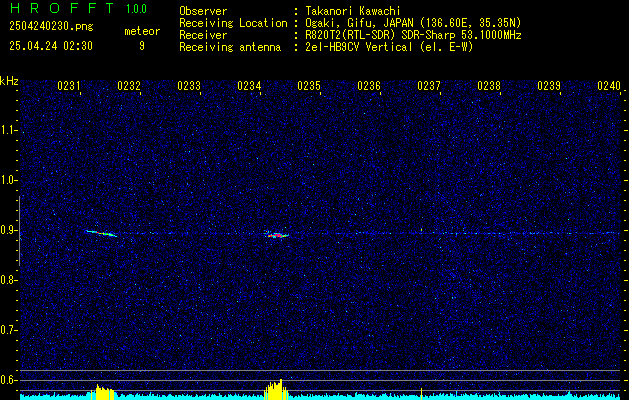This screenshot has width=629, height=400.
Task: Click the 1.0 kHz axis label
Action: coord(7,180)
